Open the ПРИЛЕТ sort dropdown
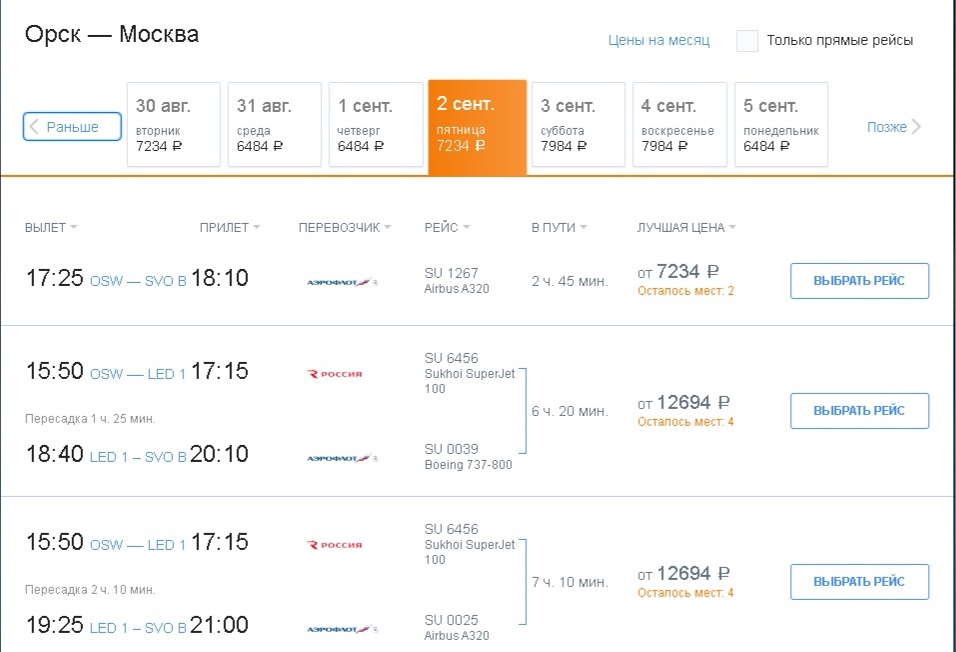Viewport: 956px width, 652px height. point(229,227)
